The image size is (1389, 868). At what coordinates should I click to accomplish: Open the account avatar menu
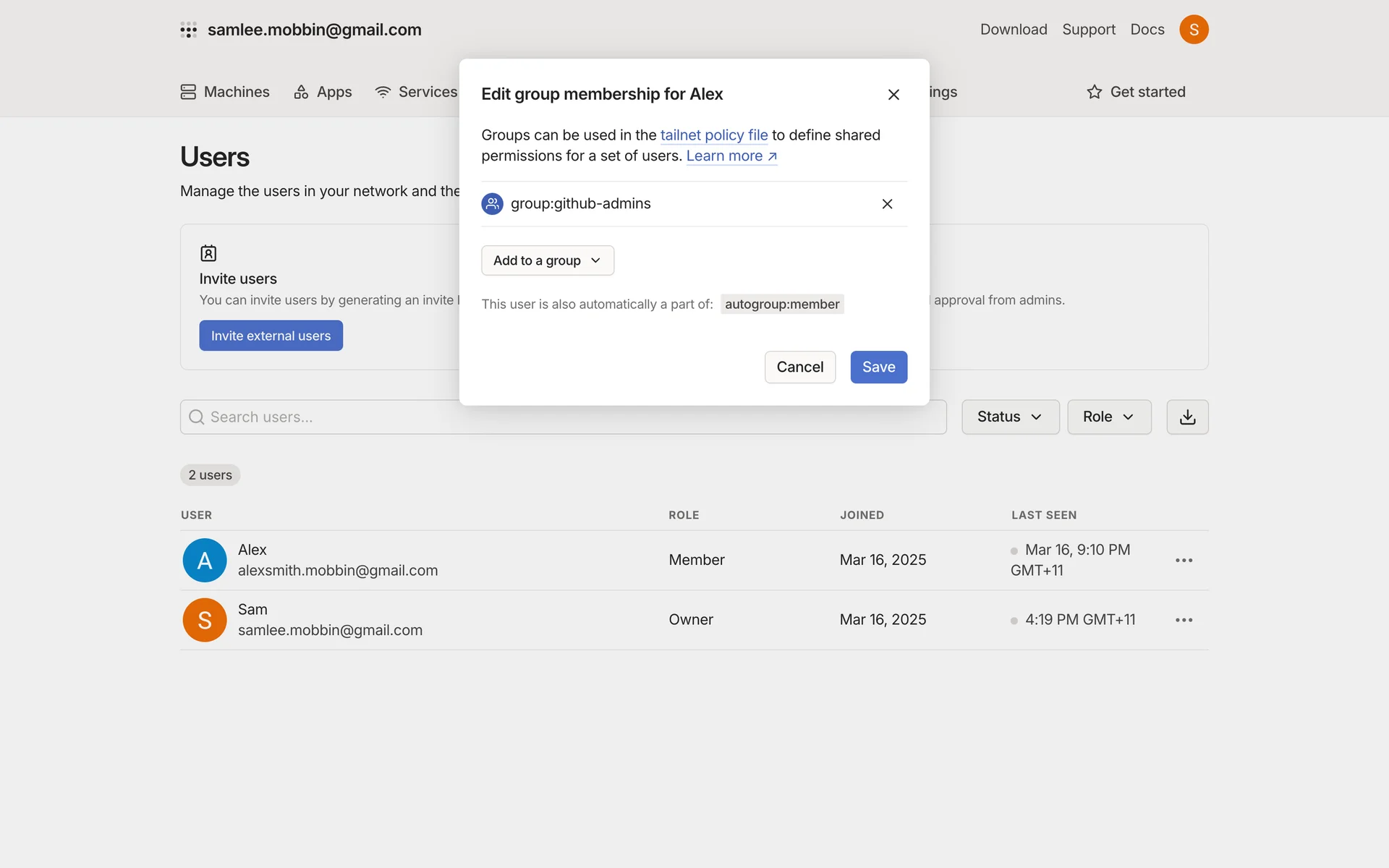pyautogui.click(x=1194, y=30)
